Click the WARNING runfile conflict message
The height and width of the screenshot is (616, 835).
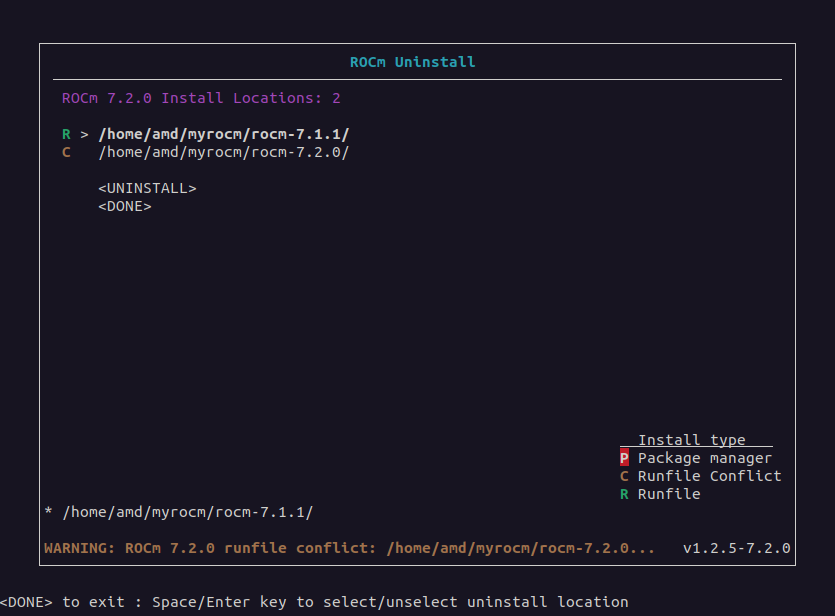tap(350, 548)
